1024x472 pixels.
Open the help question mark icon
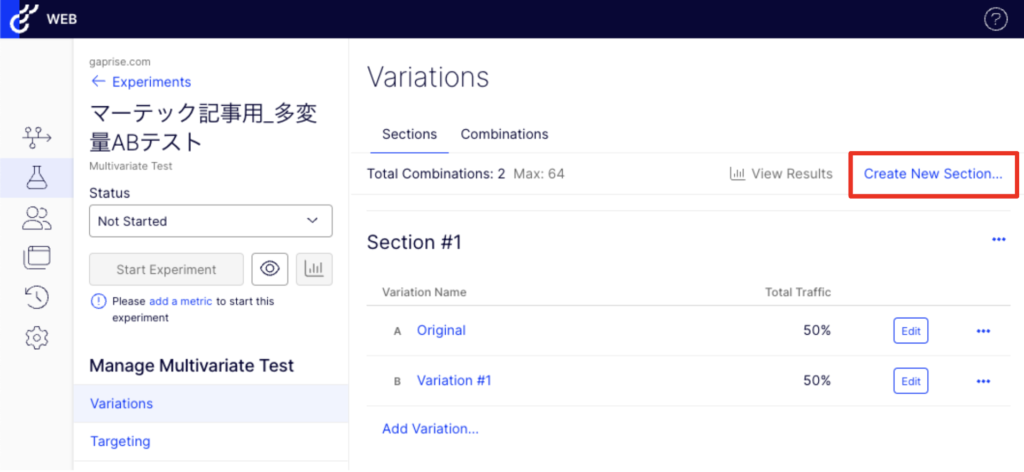(995, 19)
